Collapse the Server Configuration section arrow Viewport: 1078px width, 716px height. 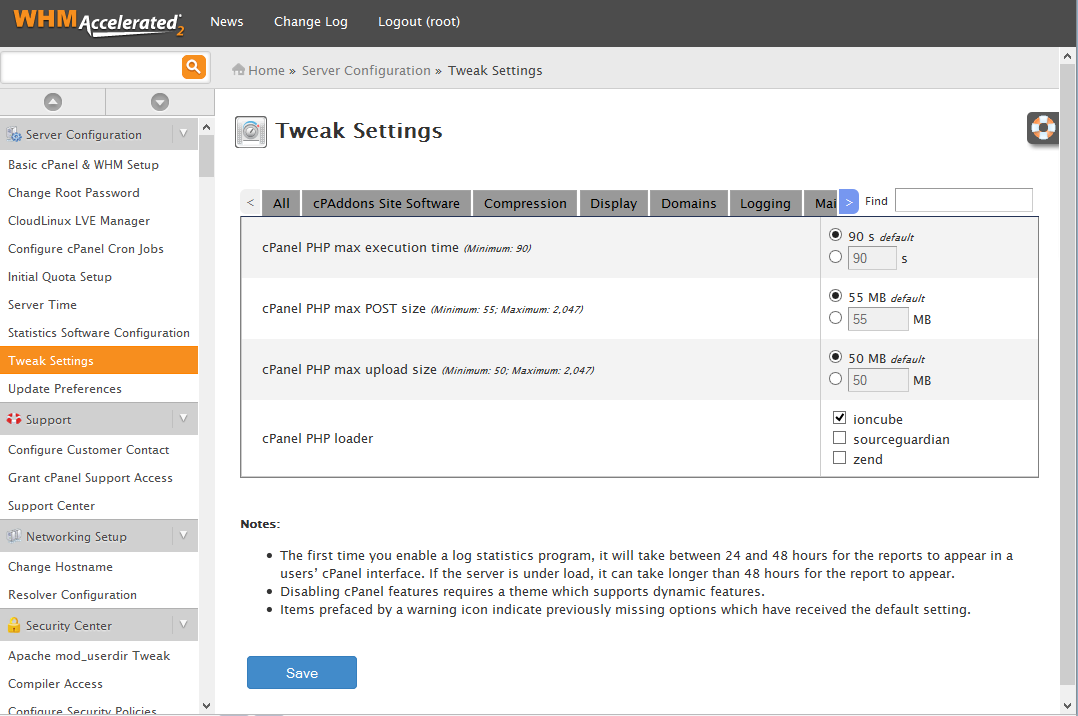coord(183,134)
